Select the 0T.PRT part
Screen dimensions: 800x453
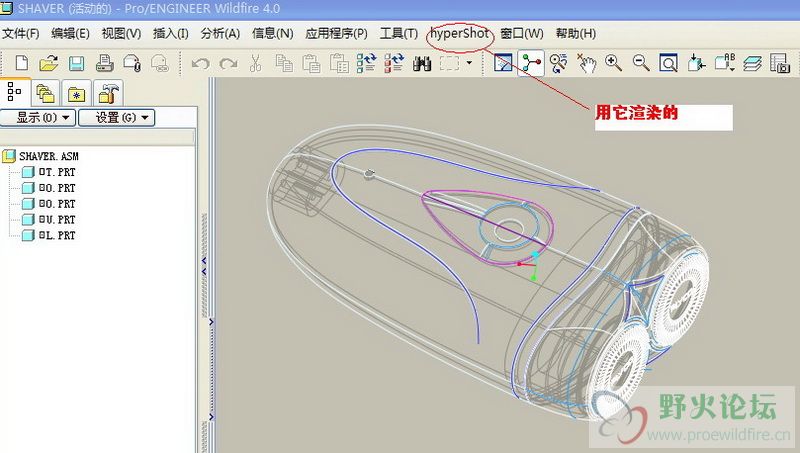click(57, 172)
